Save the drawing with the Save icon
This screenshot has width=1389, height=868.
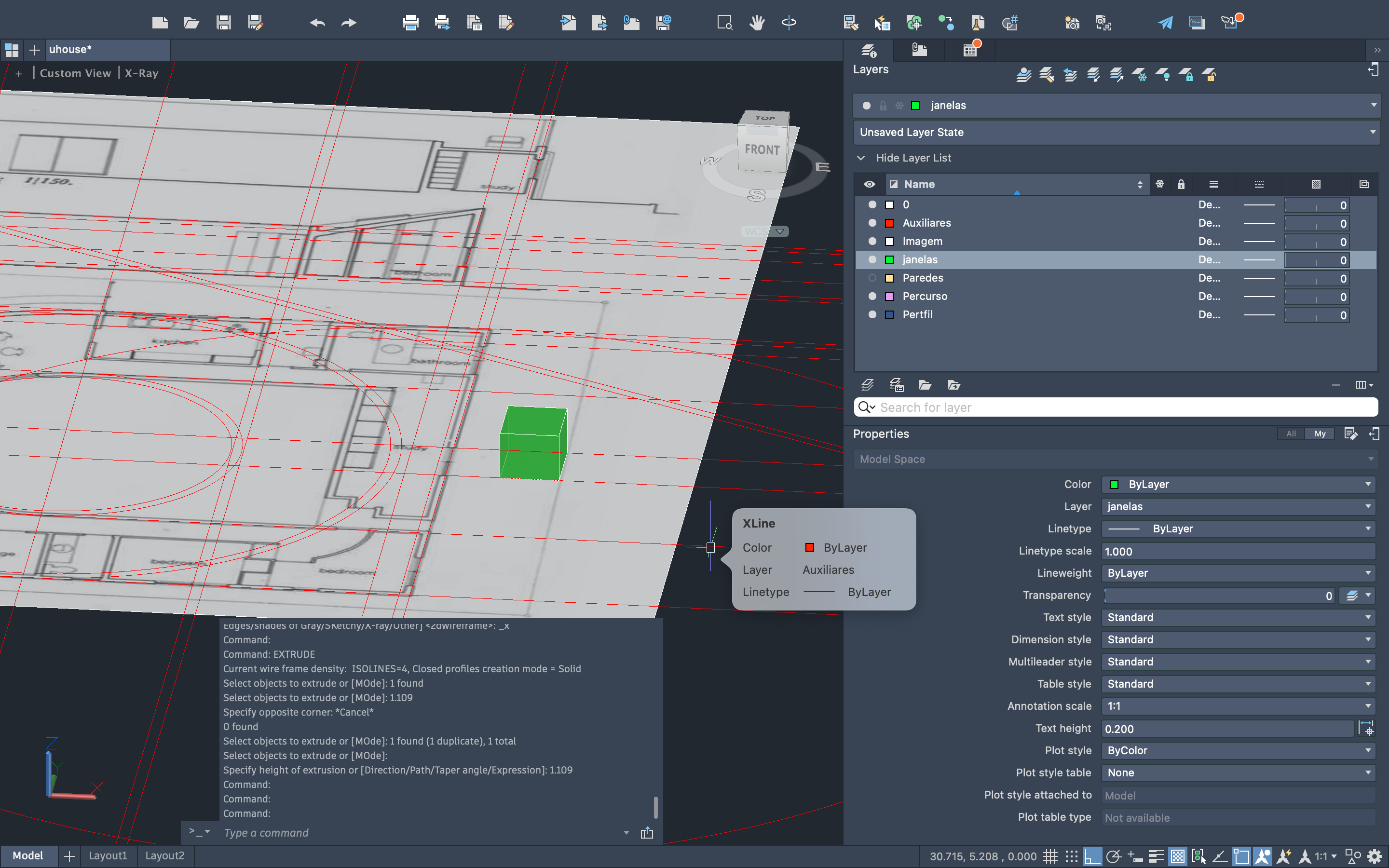(x=223, y=22)
